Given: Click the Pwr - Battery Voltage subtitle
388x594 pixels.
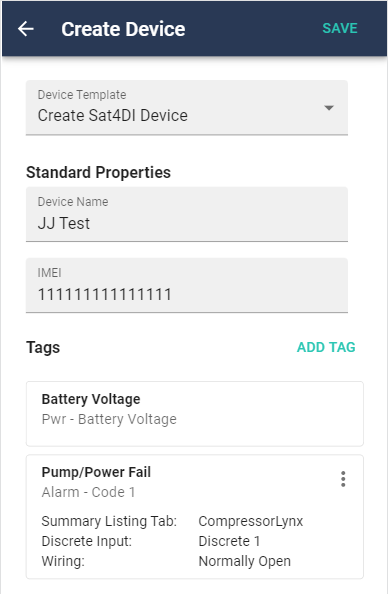Looking at the screenshot, I should [x=109, y=419].
